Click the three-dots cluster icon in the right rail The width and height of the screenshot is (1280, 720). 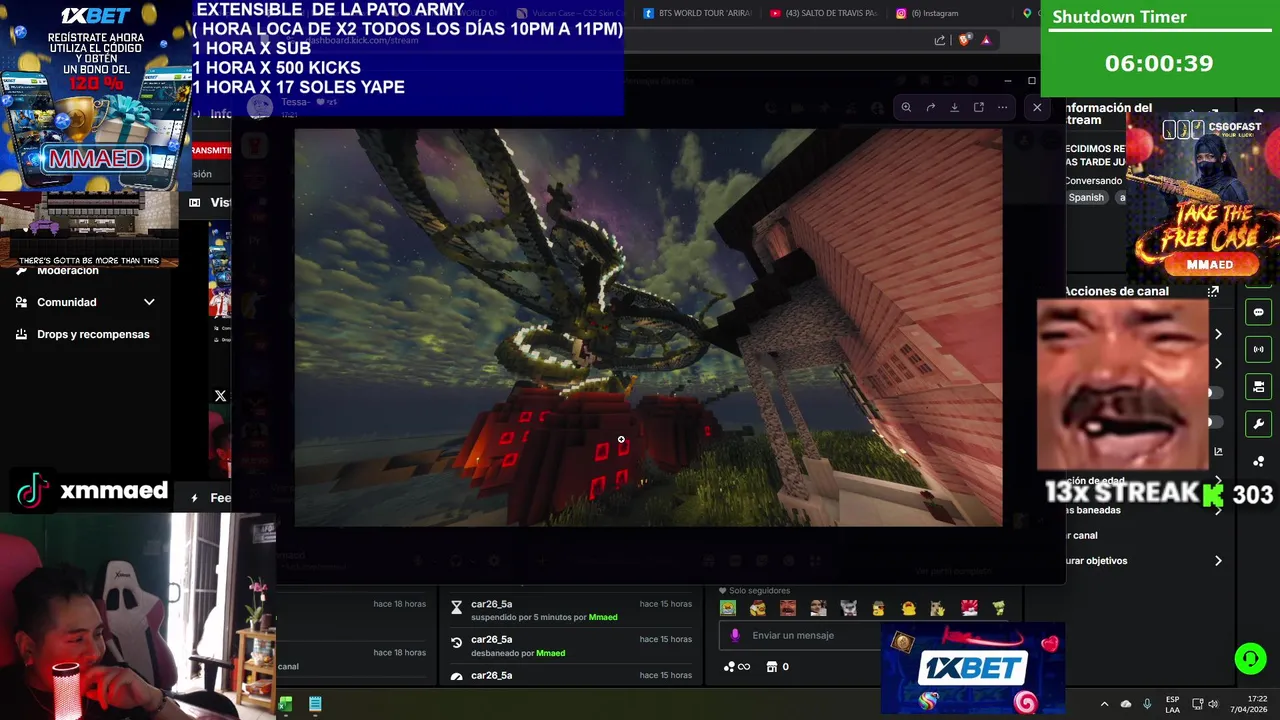click(1259, 461)
